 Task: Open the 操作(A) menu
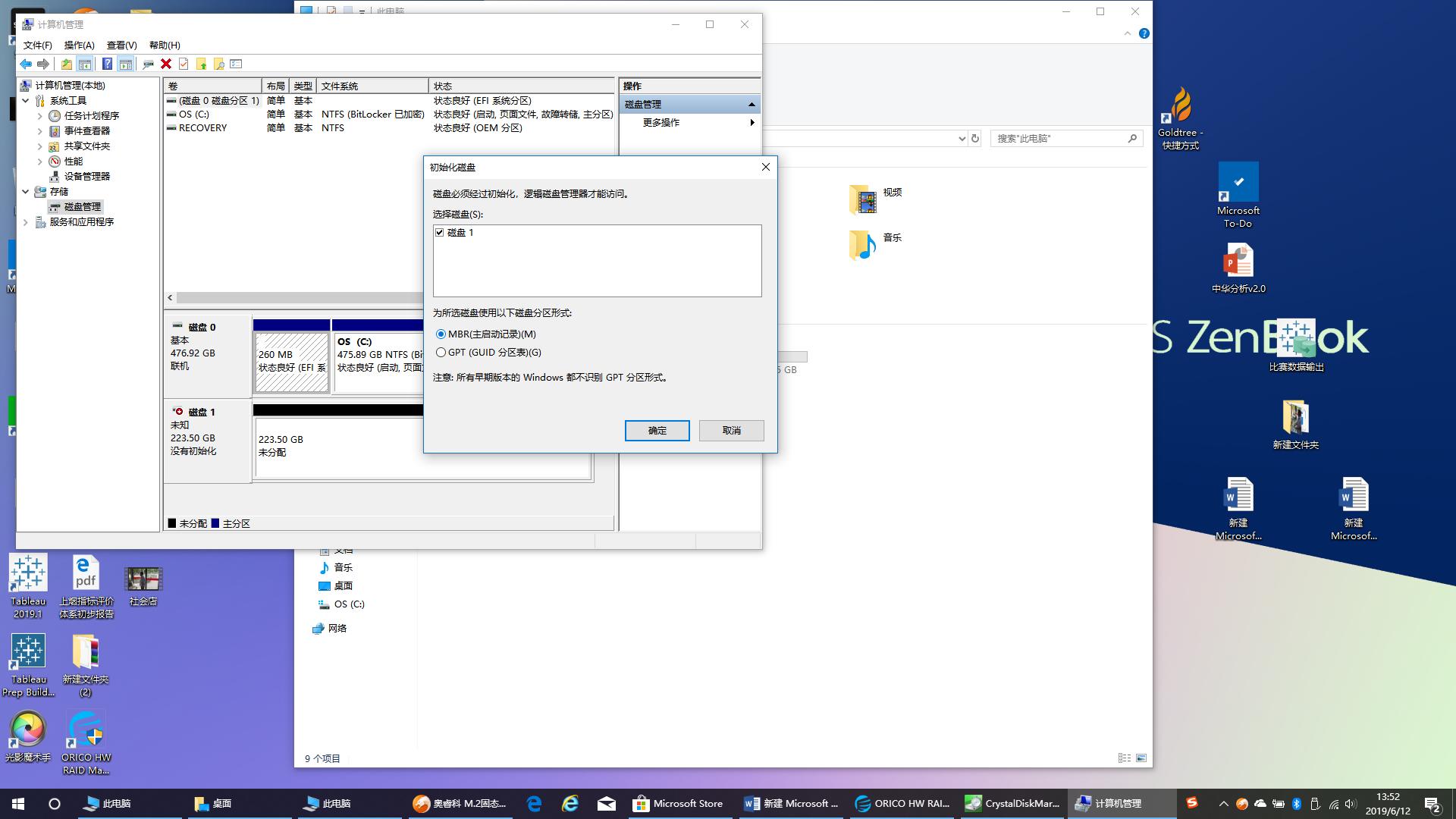coord(80,45)
